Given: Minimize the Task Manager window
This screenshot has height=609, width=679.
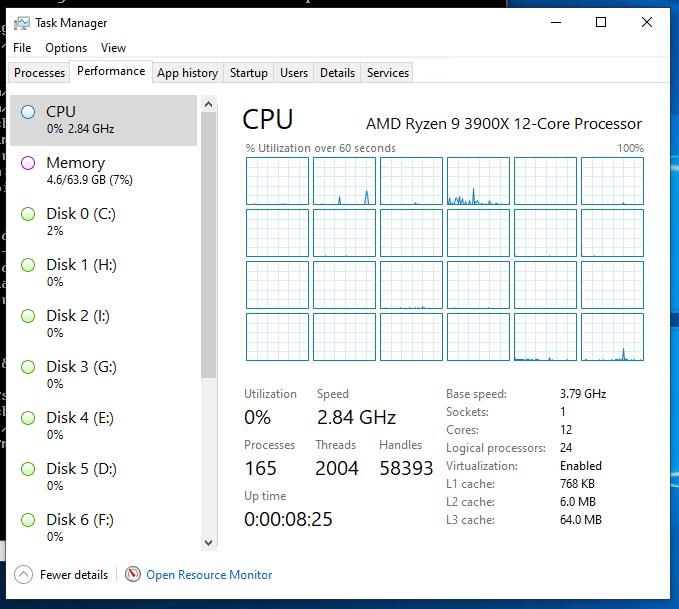Looking at the screenshot, I should 556,23.
